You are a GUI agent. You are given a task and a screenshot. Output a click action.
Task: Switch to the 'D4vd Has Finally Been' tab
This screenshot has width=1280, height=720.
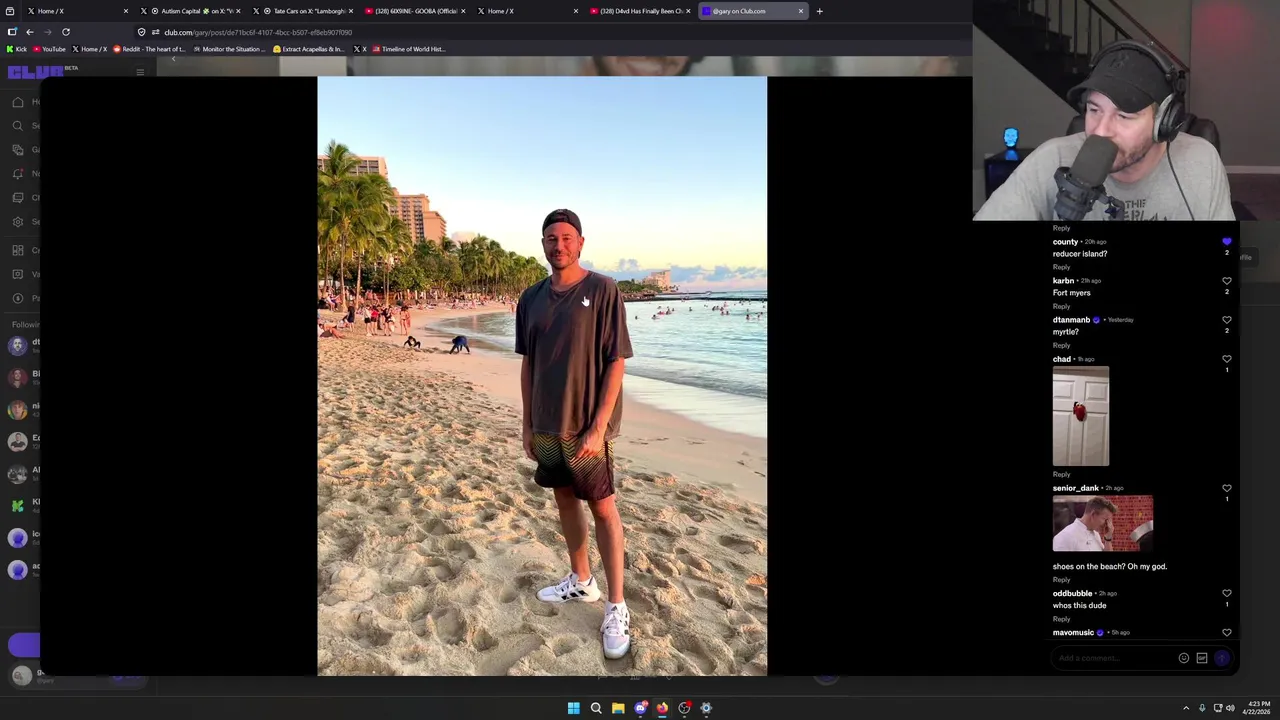tap(638, 11)
